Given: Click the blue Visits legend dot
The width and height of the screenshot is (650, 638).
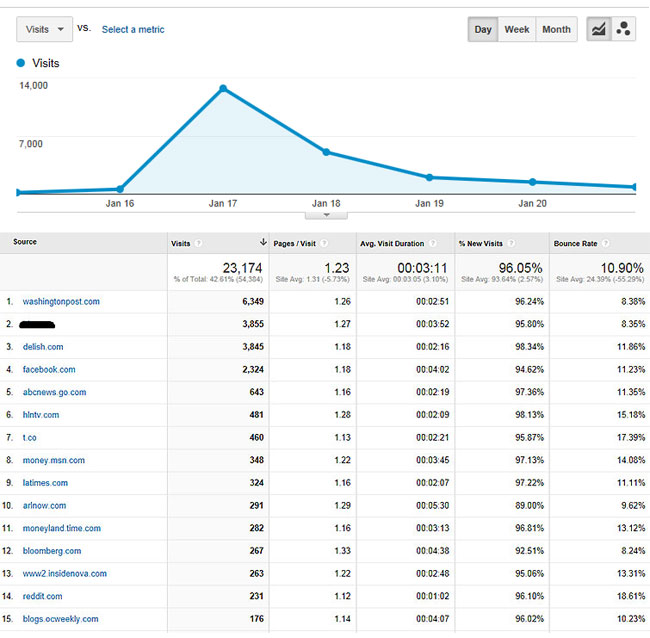Looking at the screenshot, I should [x=21, y=63].
